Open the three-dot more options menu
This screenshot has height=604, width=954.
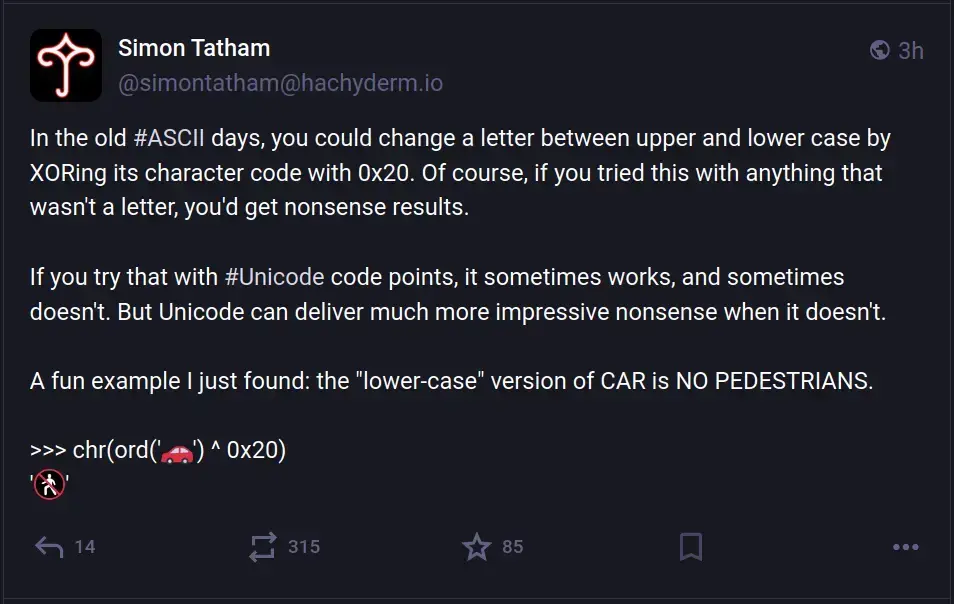pyautogui.click(x=905, y=547)
